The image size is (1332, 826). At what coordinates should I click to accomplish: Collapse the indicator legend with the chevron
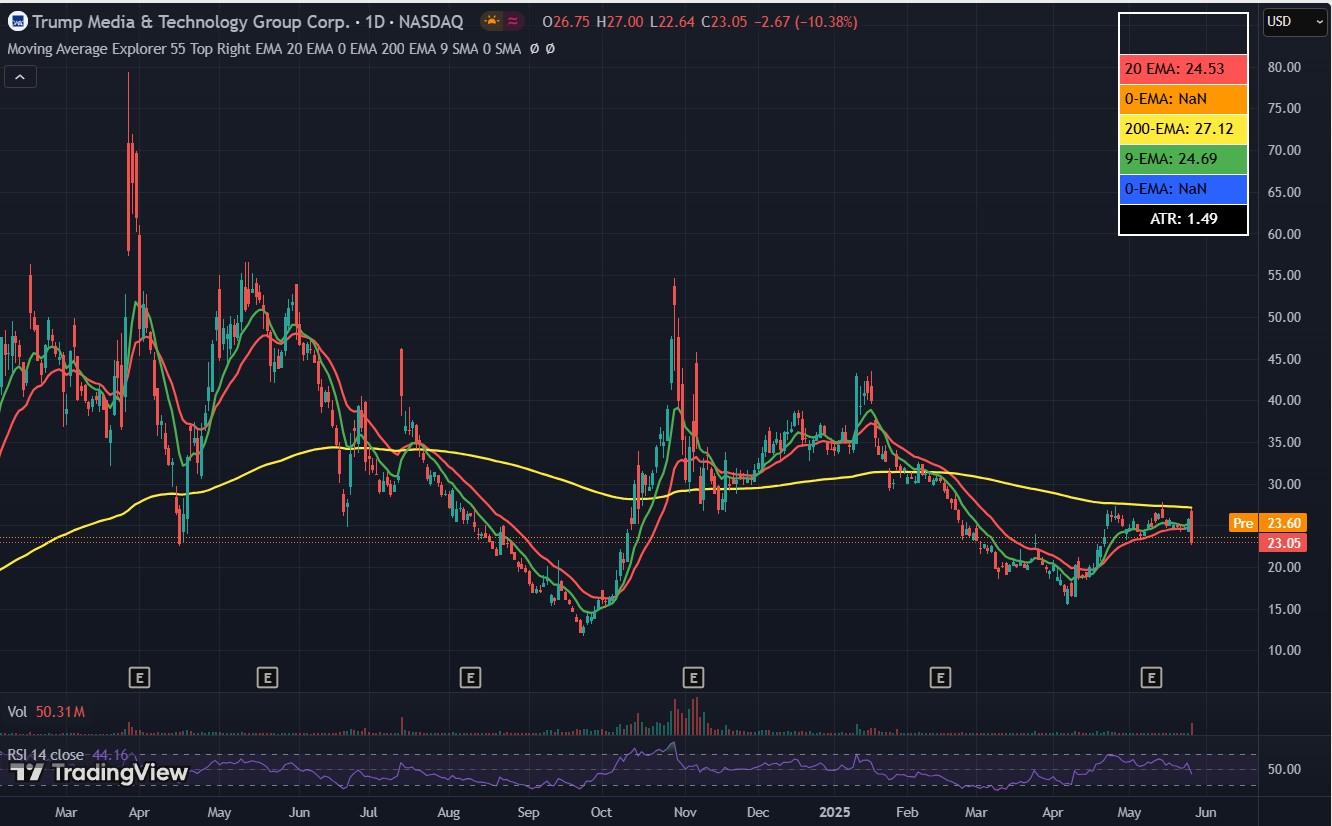tap(21, 76)
